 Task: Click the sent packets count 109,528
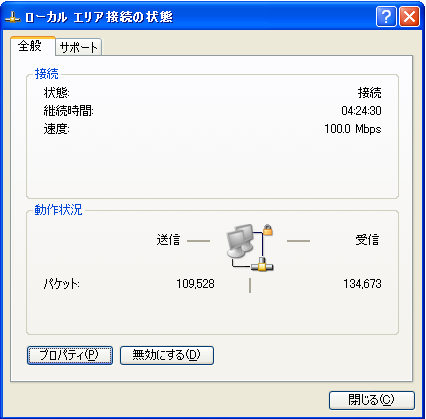pyautogui.click(x=195, y=284)
